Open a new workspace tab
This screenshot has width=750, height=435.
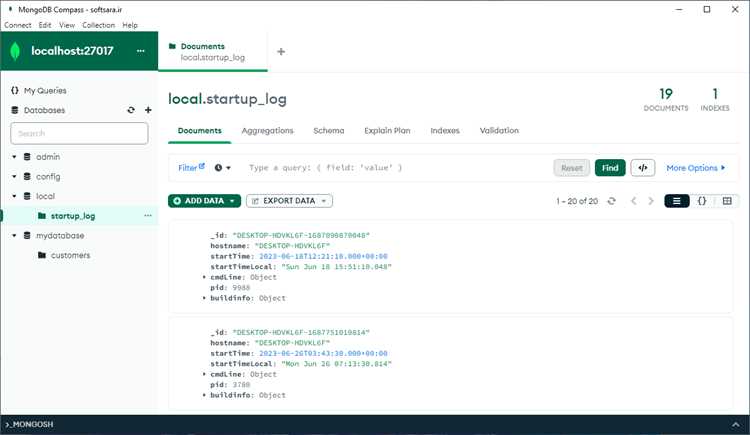[x=281, y=52]
